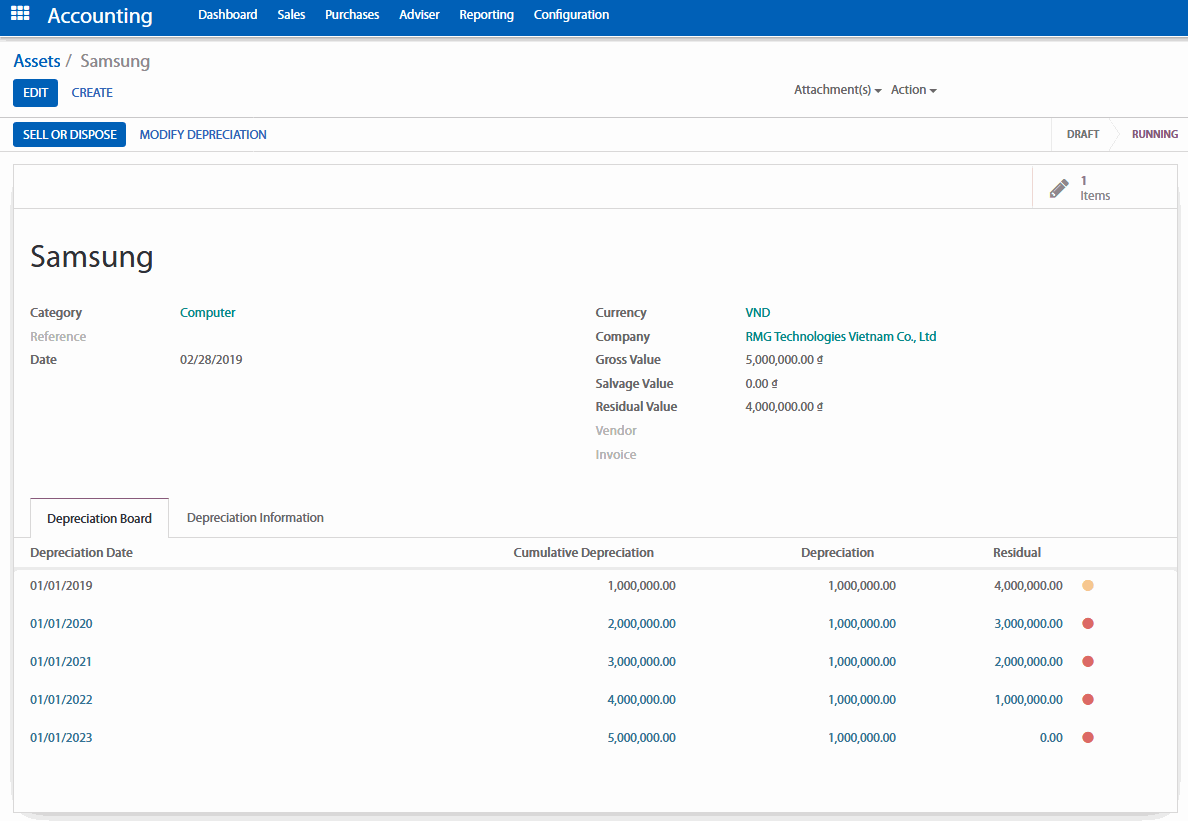Screen dimensions: 1188x821
Task: Click the pencil Items icon
Action: (x=1059, y=188)
